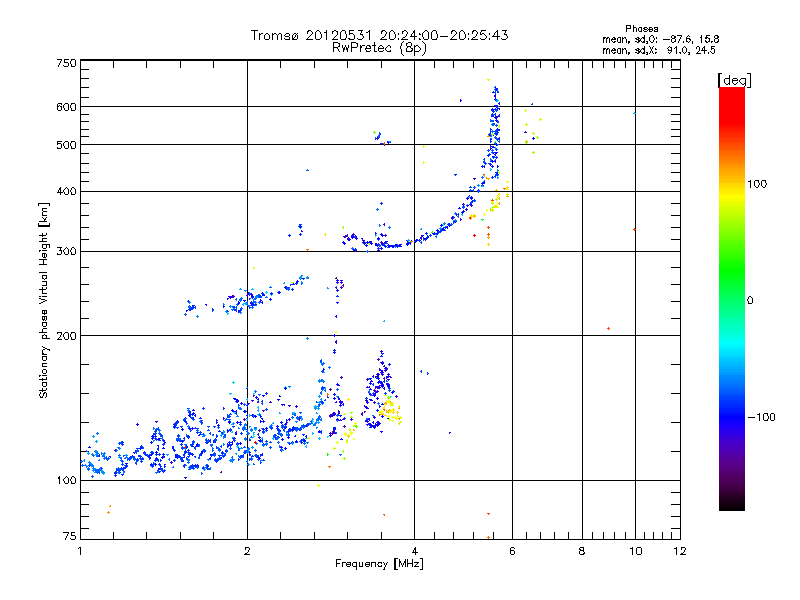Click the y-axis title 'Stationary phase Virtual Height [km]'
This screenshot has height=600, width=800.
pyautogui.click(x=44, y=300)
